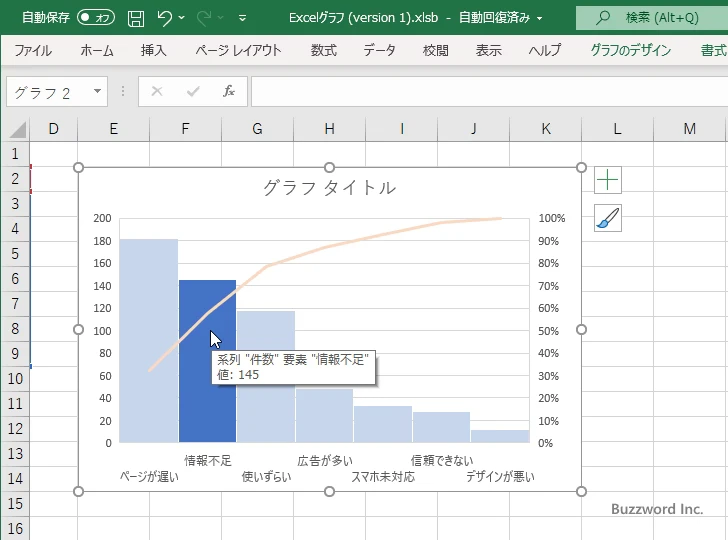Select row 15 header

pos(15,503)
